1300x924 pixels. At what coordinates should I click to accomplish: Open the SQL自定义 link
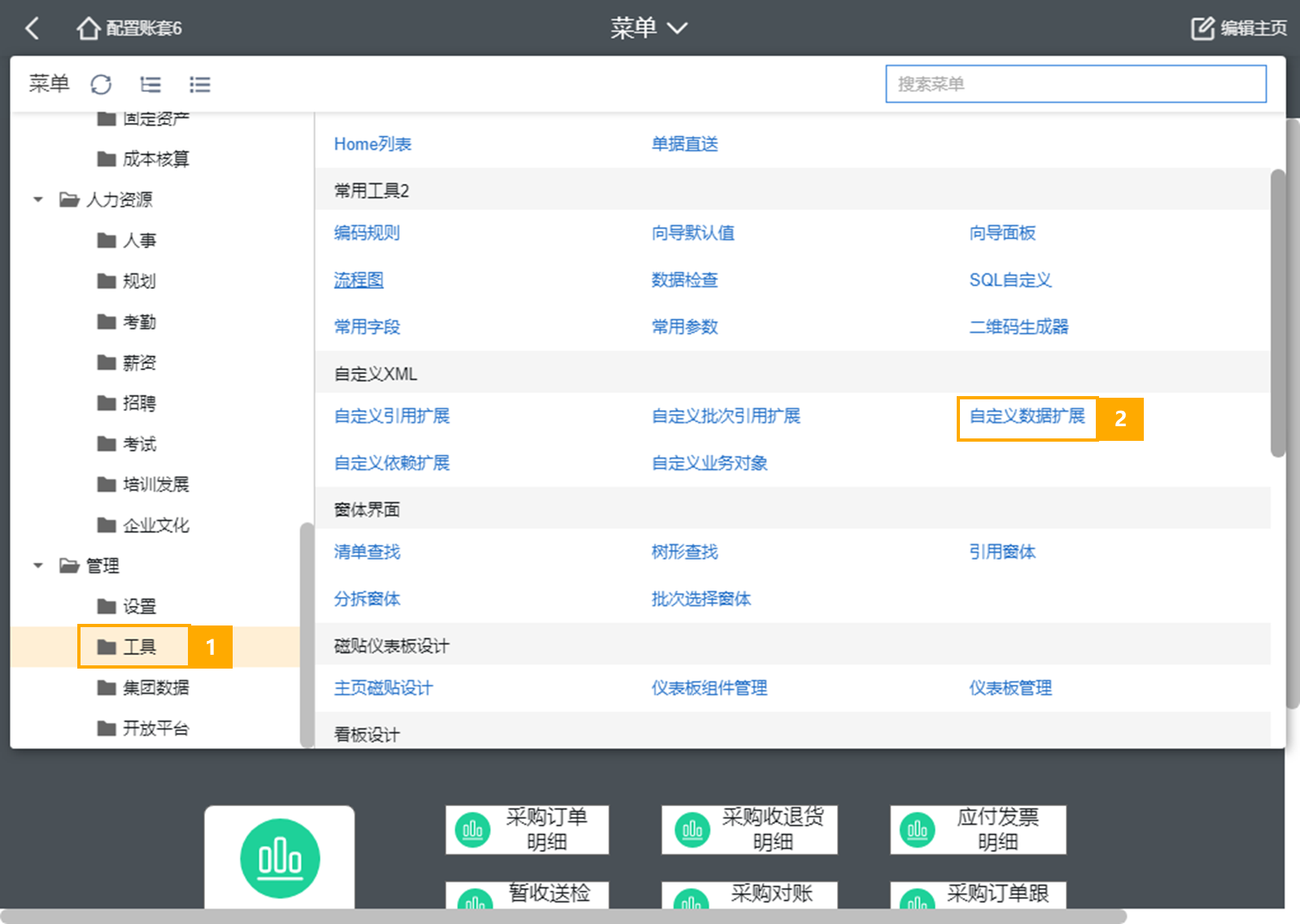click(1010, 280)
